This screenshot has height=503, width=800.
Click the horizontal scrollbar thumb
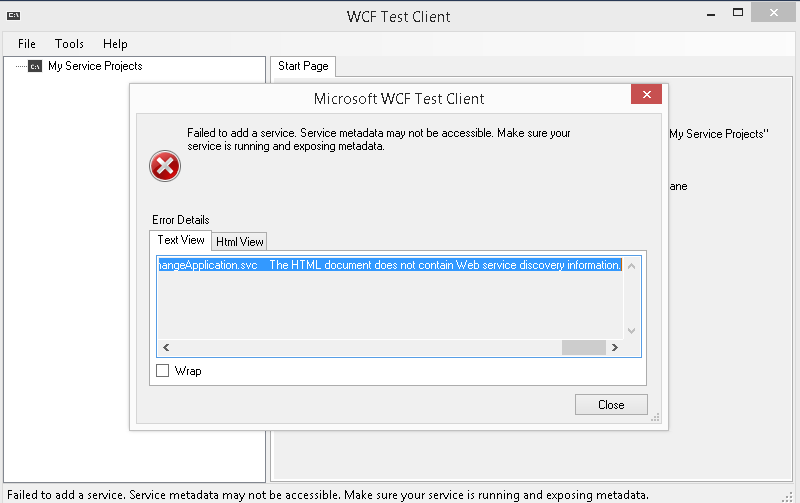(583, 347)
